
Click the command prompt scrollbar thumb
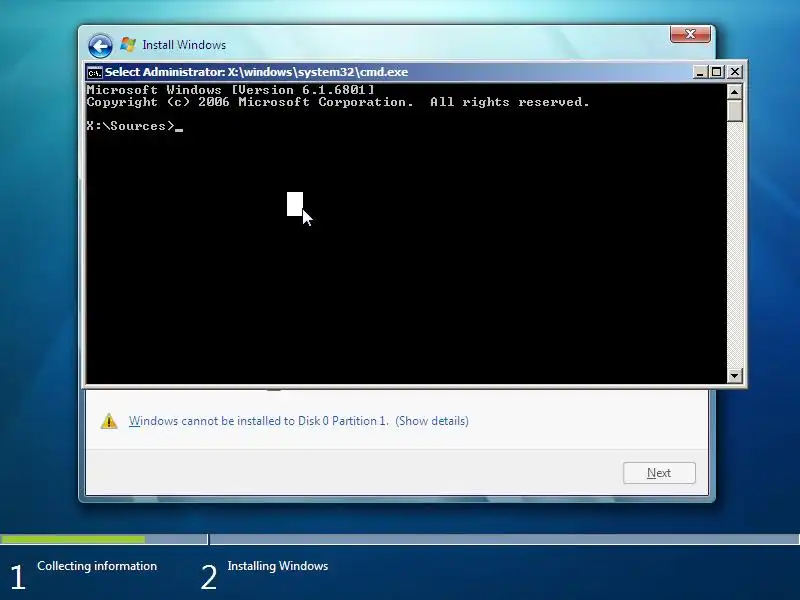click(734, 111)
